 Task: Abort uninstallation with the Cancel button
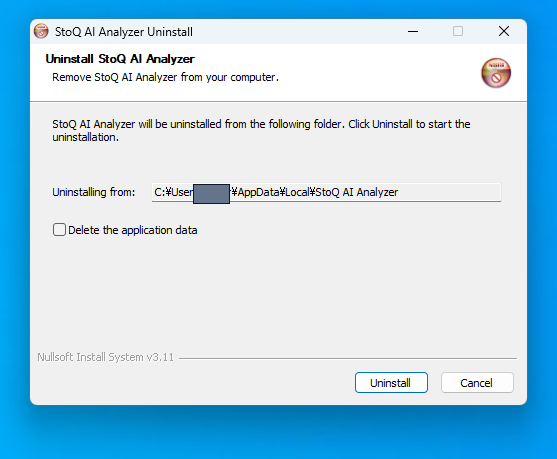pos(477,383)
